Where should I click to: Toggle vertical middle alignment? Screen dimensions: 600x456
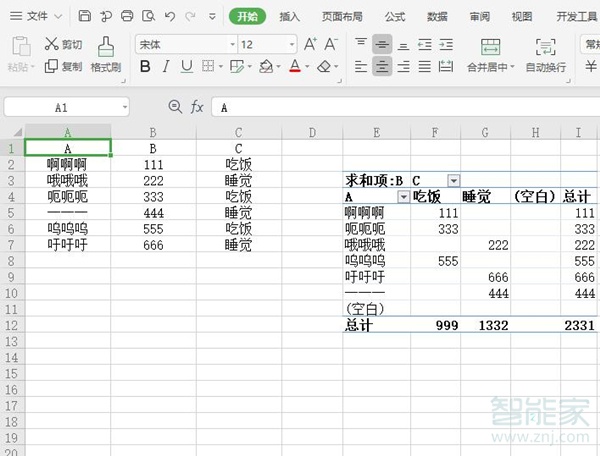[x=382, y=44]
